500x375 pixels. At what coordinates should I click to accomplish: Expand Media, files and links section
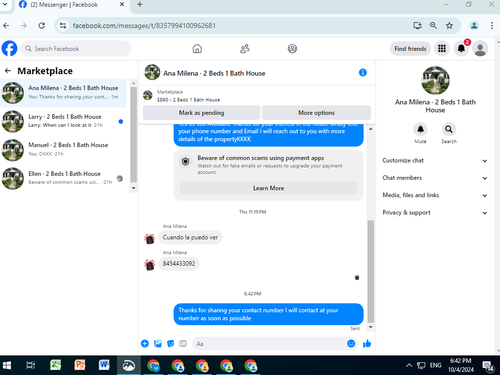[435, 195]
